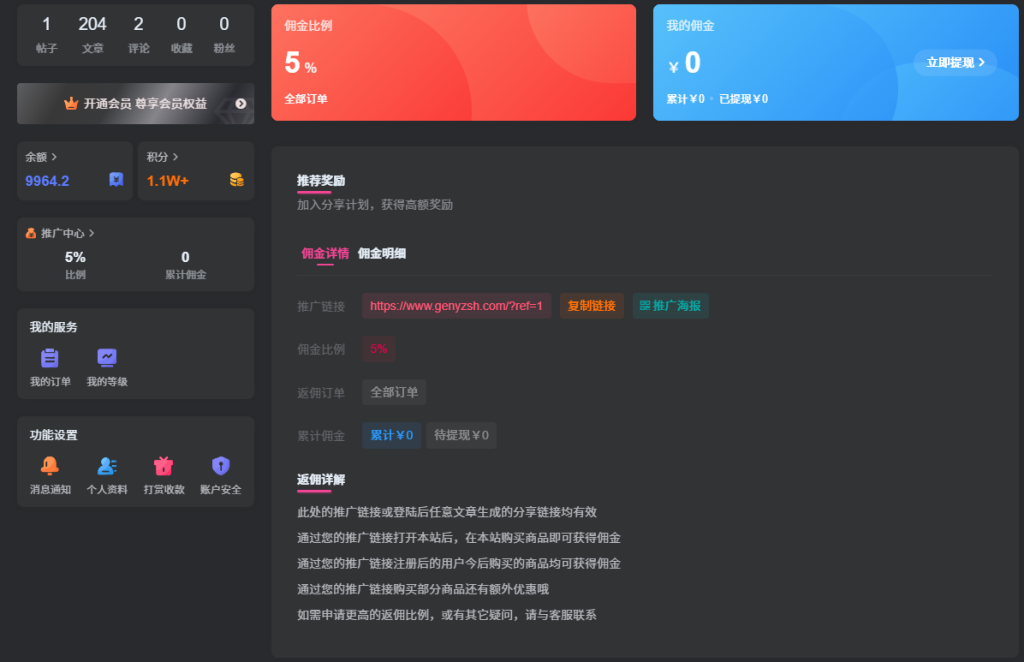Open the 我的等级 level icon

(x=107, y=358)
